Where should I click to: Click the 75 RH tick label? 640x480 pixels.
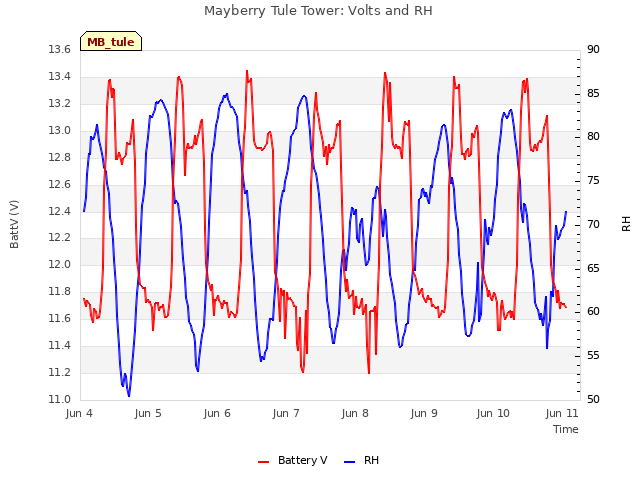(593, 181)
